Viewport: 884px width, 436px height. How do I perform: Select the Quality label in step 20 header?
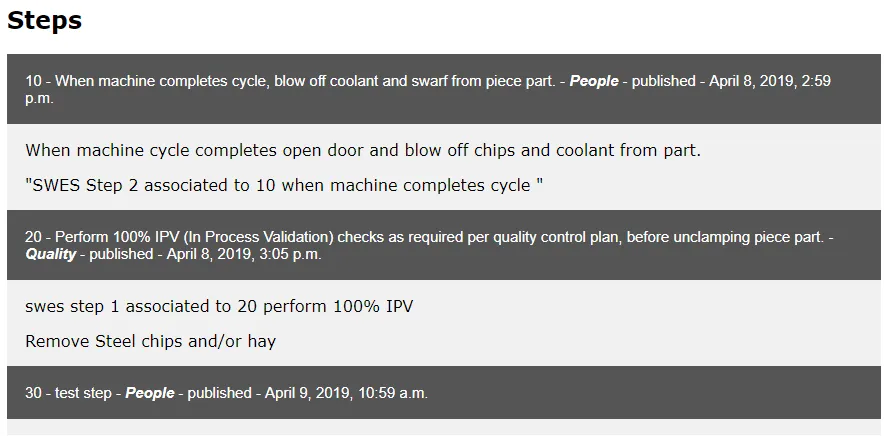tap(50, 254)
